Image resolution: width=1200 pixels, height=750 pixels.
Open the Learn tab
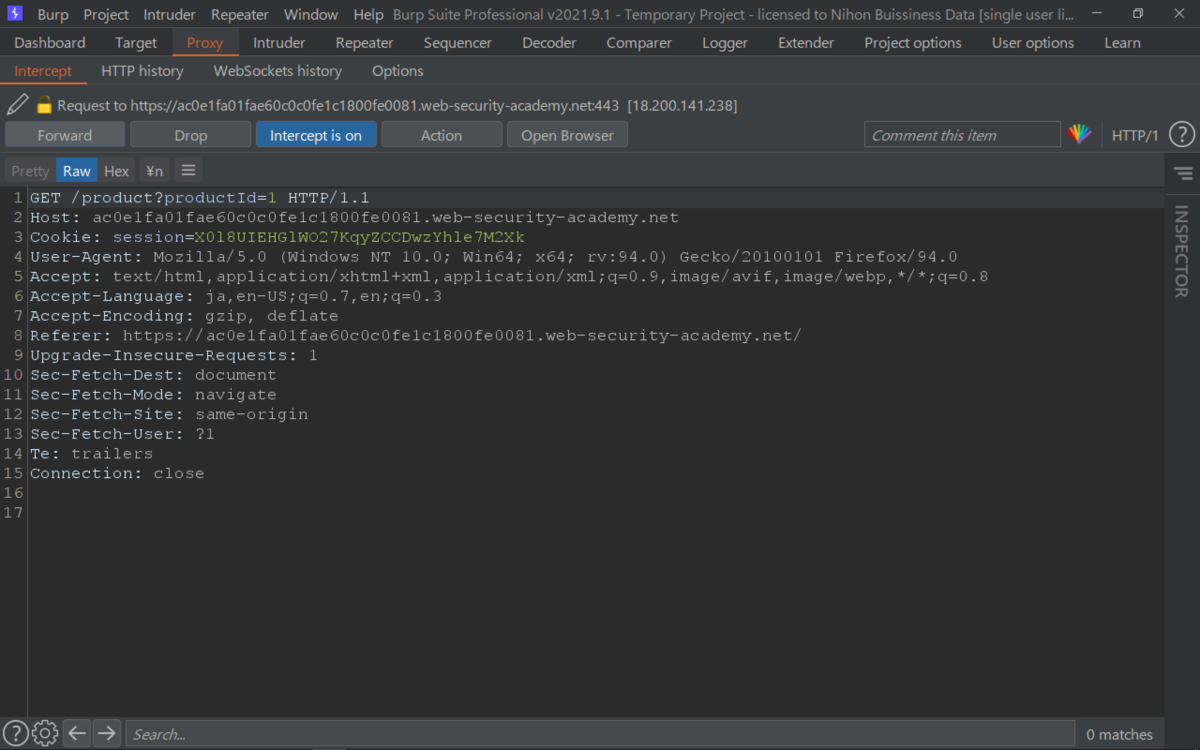[x=1122, y=43]
